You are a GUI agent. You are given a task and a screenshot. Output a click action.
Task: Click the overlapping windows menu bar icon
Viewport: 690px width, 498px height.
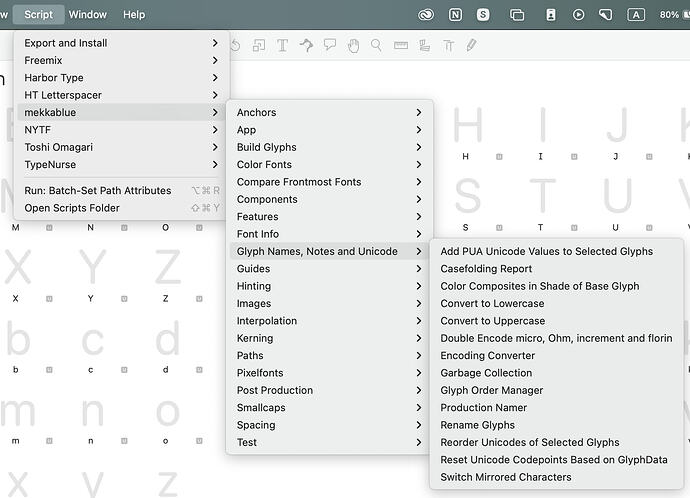[x=517, y=15]
